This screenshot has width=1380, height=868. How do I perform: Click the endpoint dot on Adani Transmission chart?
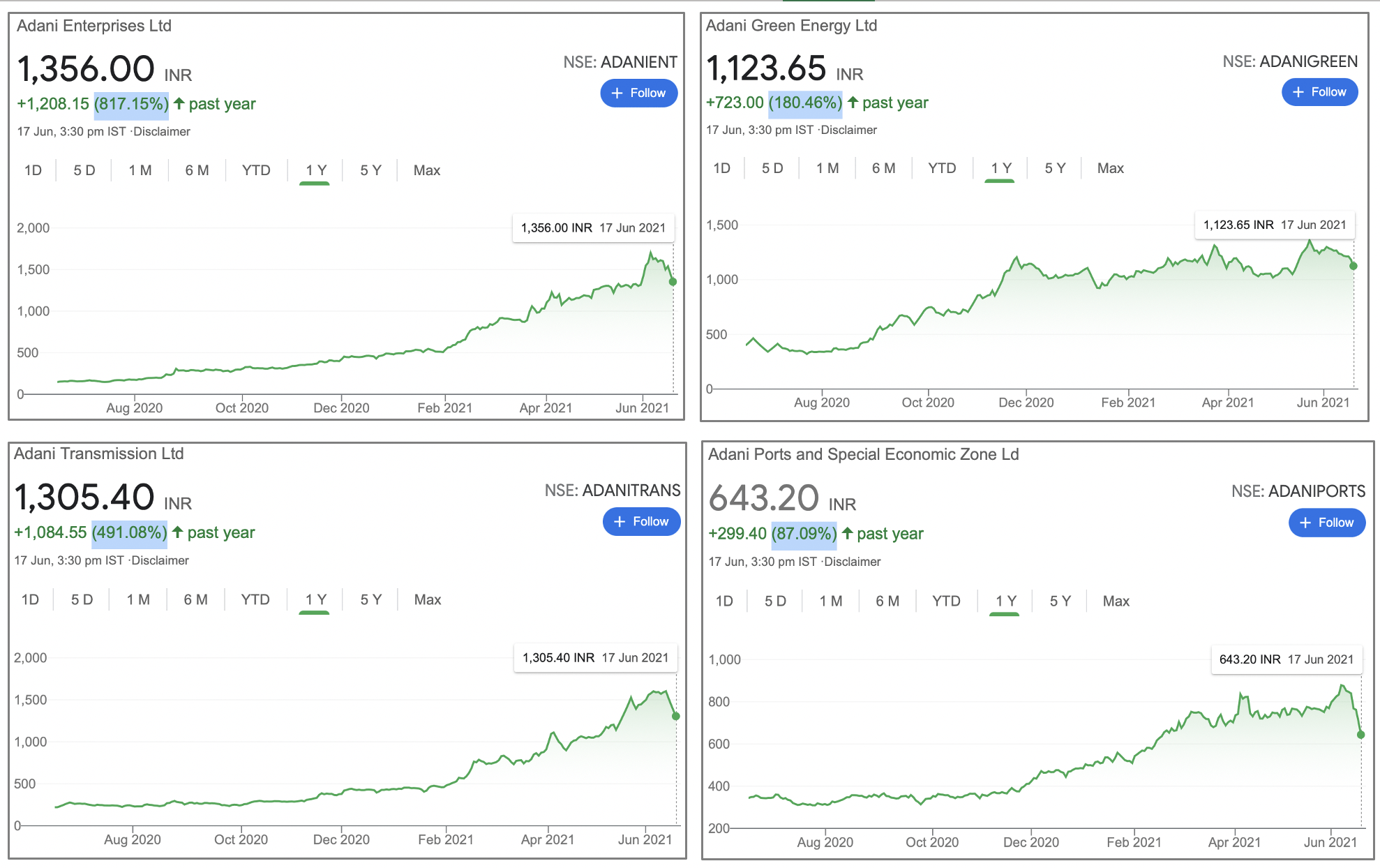click(x=675, y=716)
